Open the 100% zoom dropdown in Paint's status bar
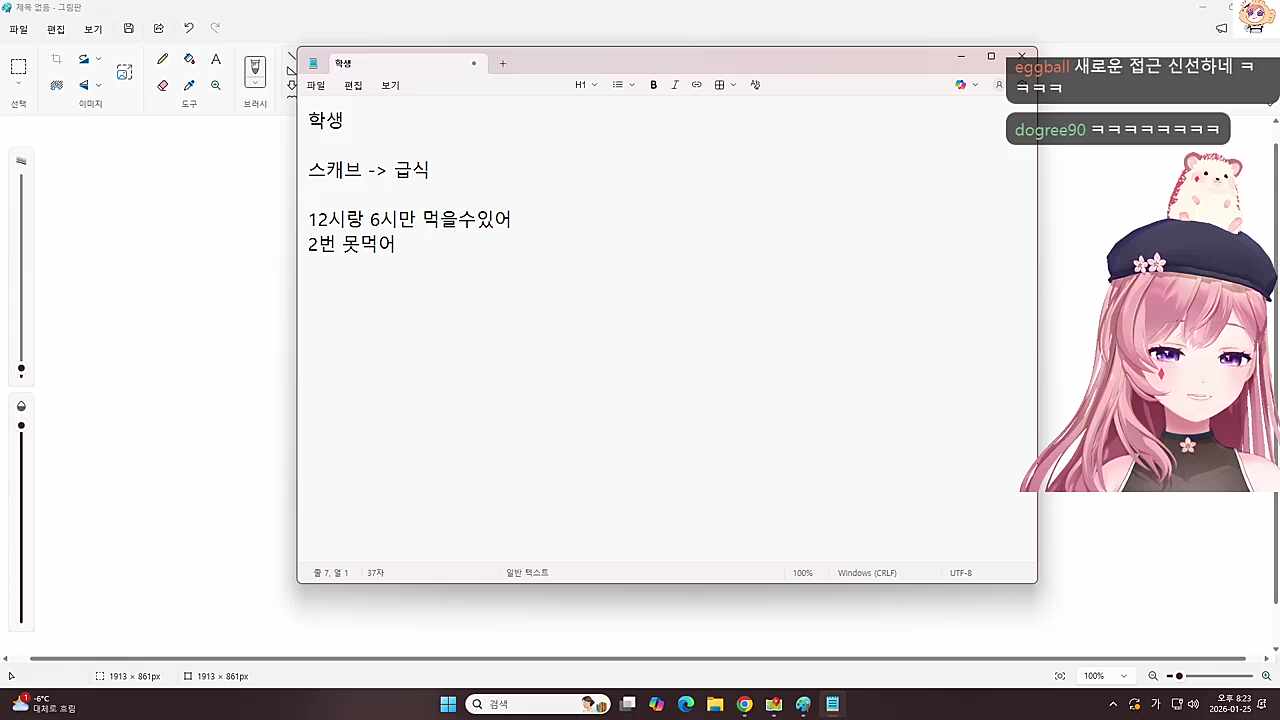 click(1106, 676)
